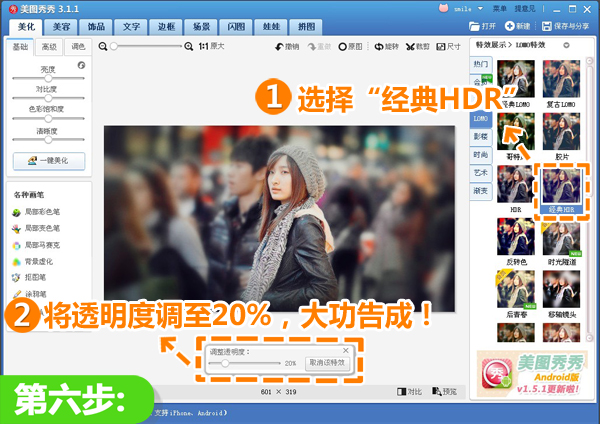Image resolution: width=600 pixels, height=424 pixels.
Task: Expand the 特效展示 panel dropdown arrow
Action: coord(566,45)
